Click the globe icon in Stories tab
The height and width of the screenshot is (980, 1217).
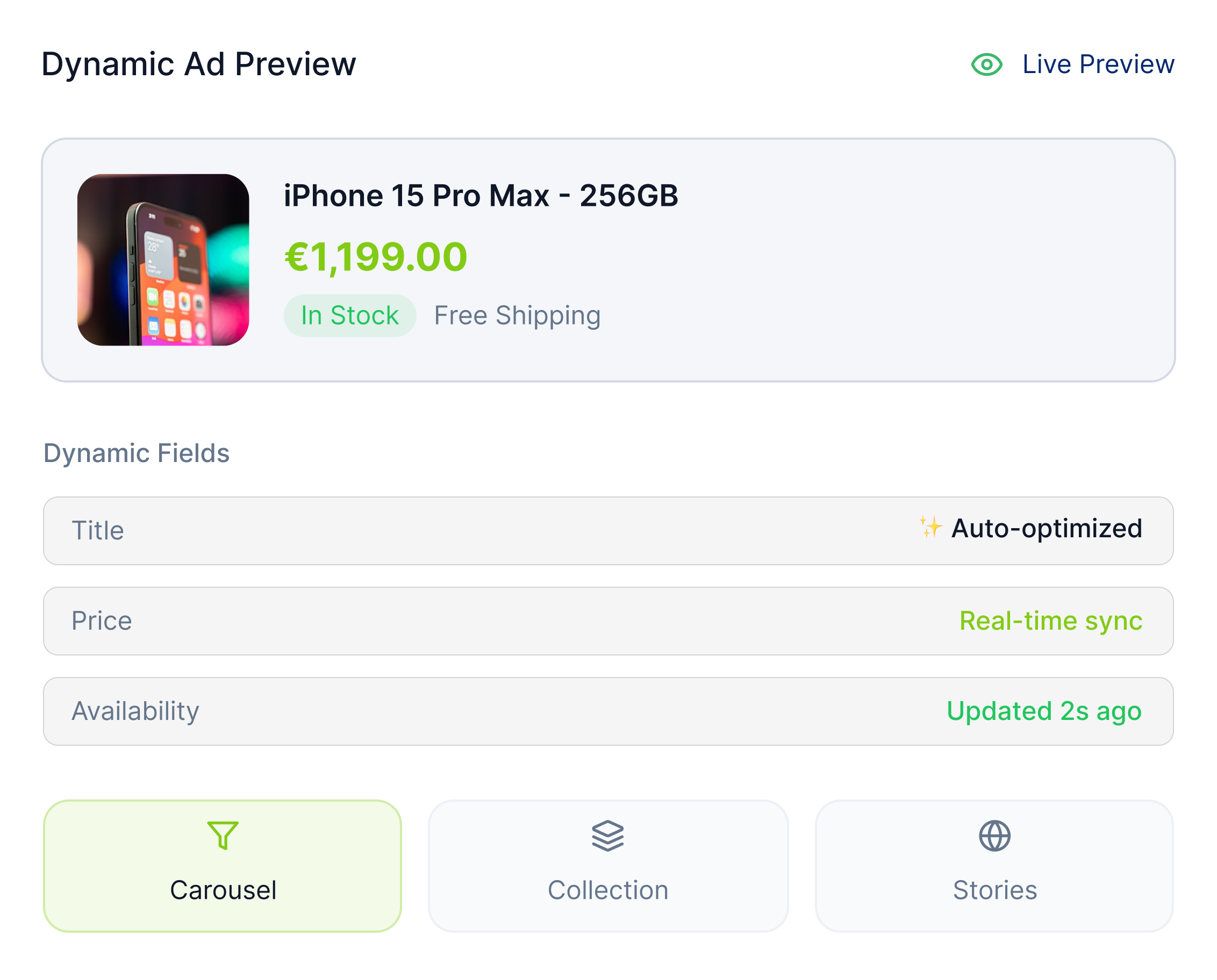(994, 835)
